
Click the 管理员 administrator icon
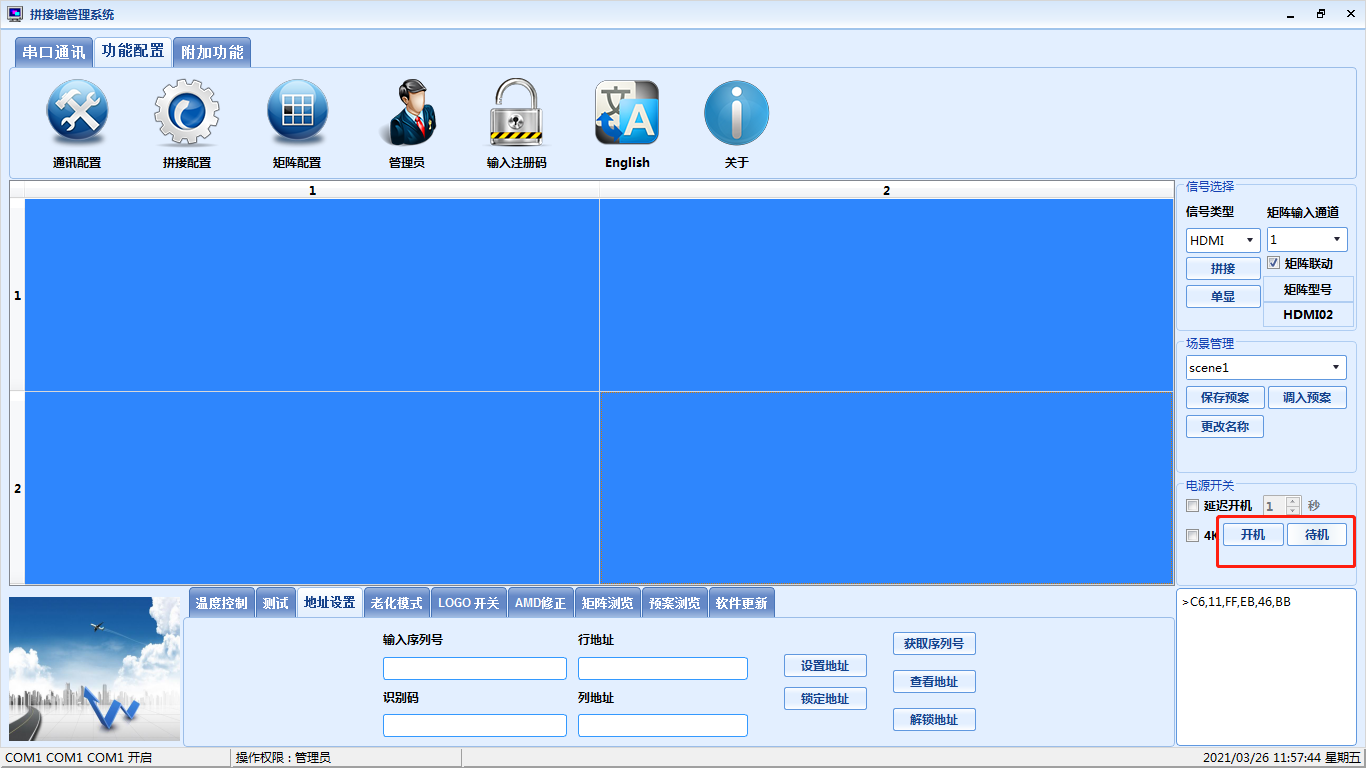click(x=407, y=113)
